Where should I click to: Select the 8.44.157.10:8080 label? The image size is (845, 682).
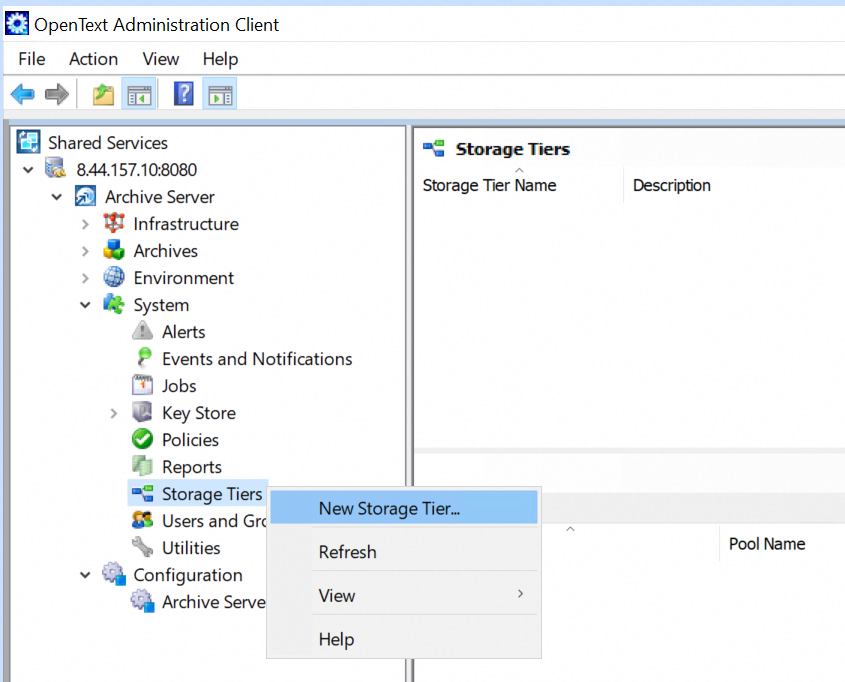pos(136,170)
